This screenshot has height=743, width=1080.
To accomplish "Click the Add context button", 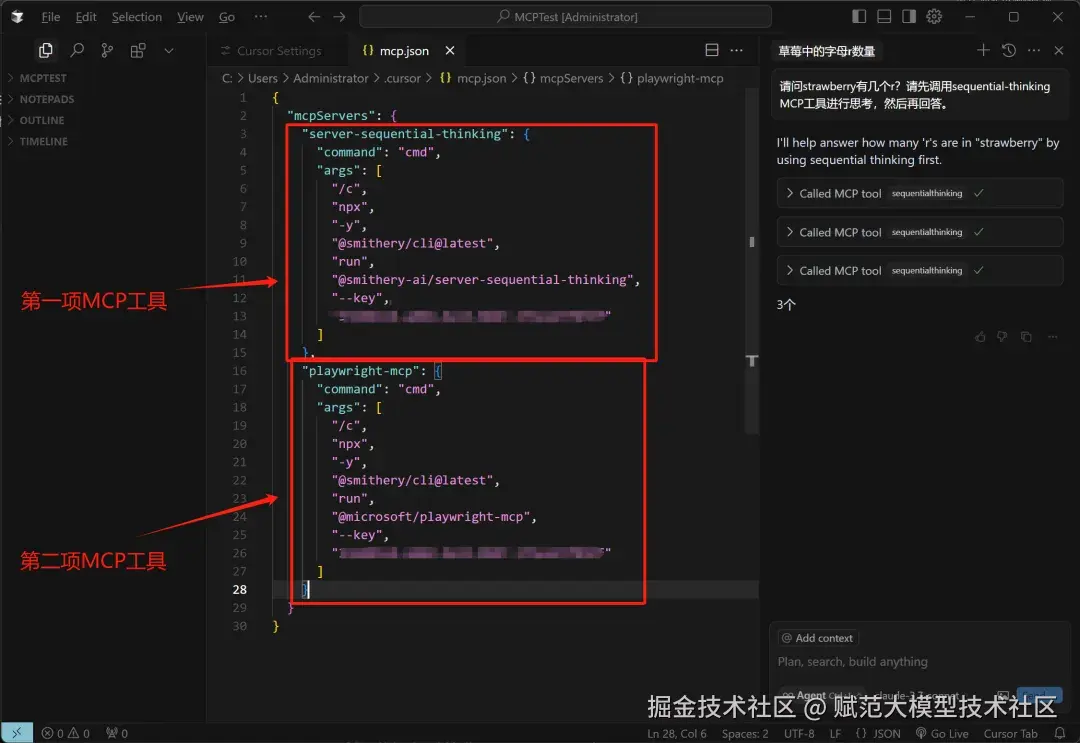I will pyautogui.click(x=818, y=638).
